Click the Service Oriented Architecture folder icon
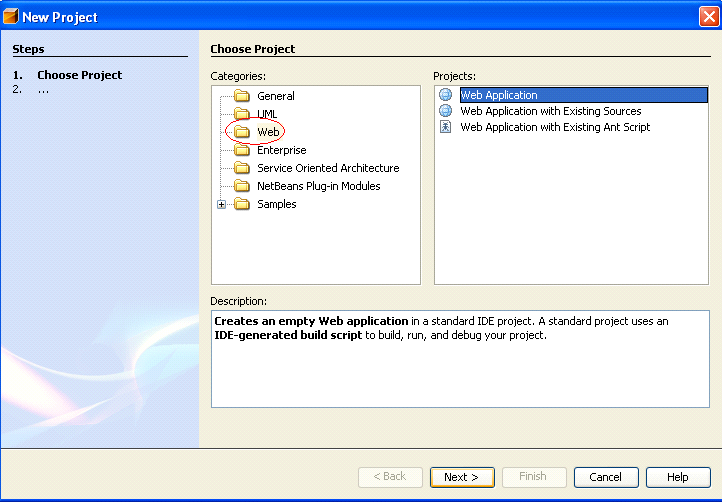Image resolution: width=723 pixels, height=503 pixels. point(242,168)
